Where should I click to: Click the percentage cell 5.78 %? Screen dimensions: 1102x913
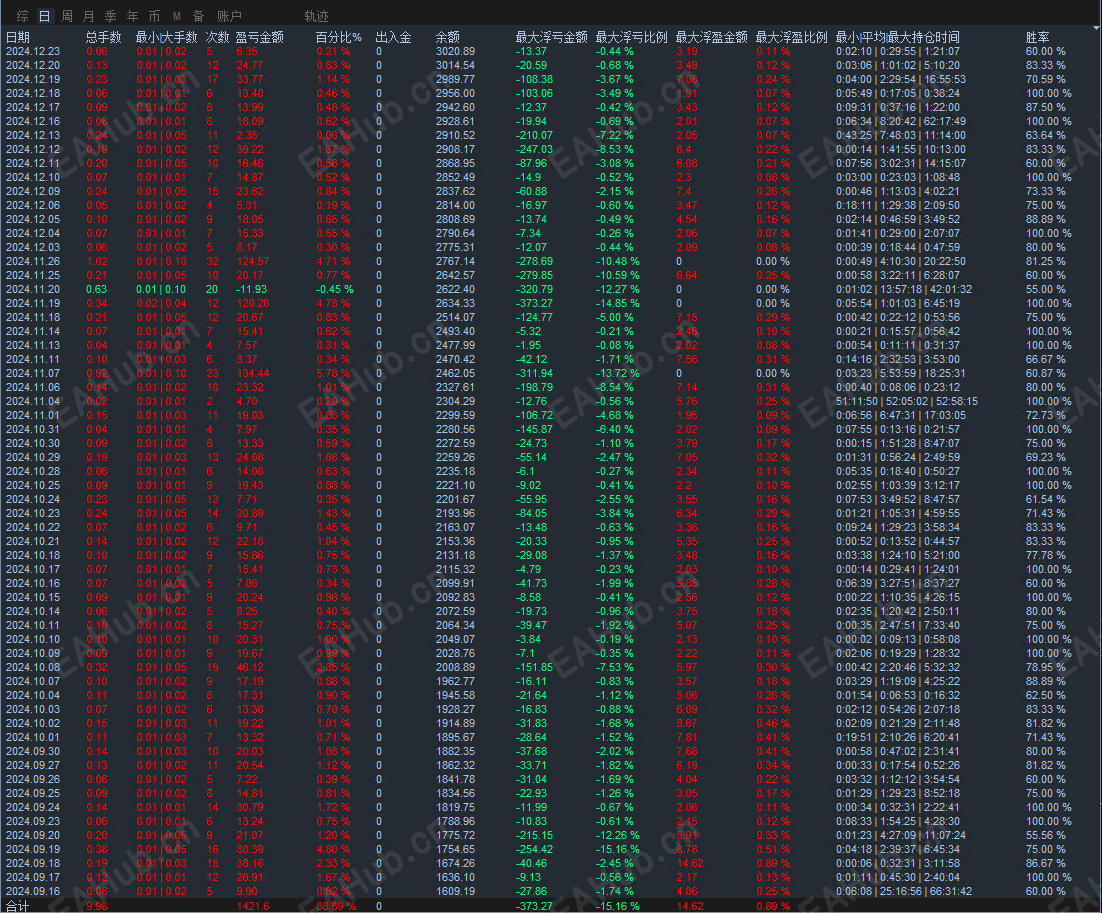(x=333, y=373)
